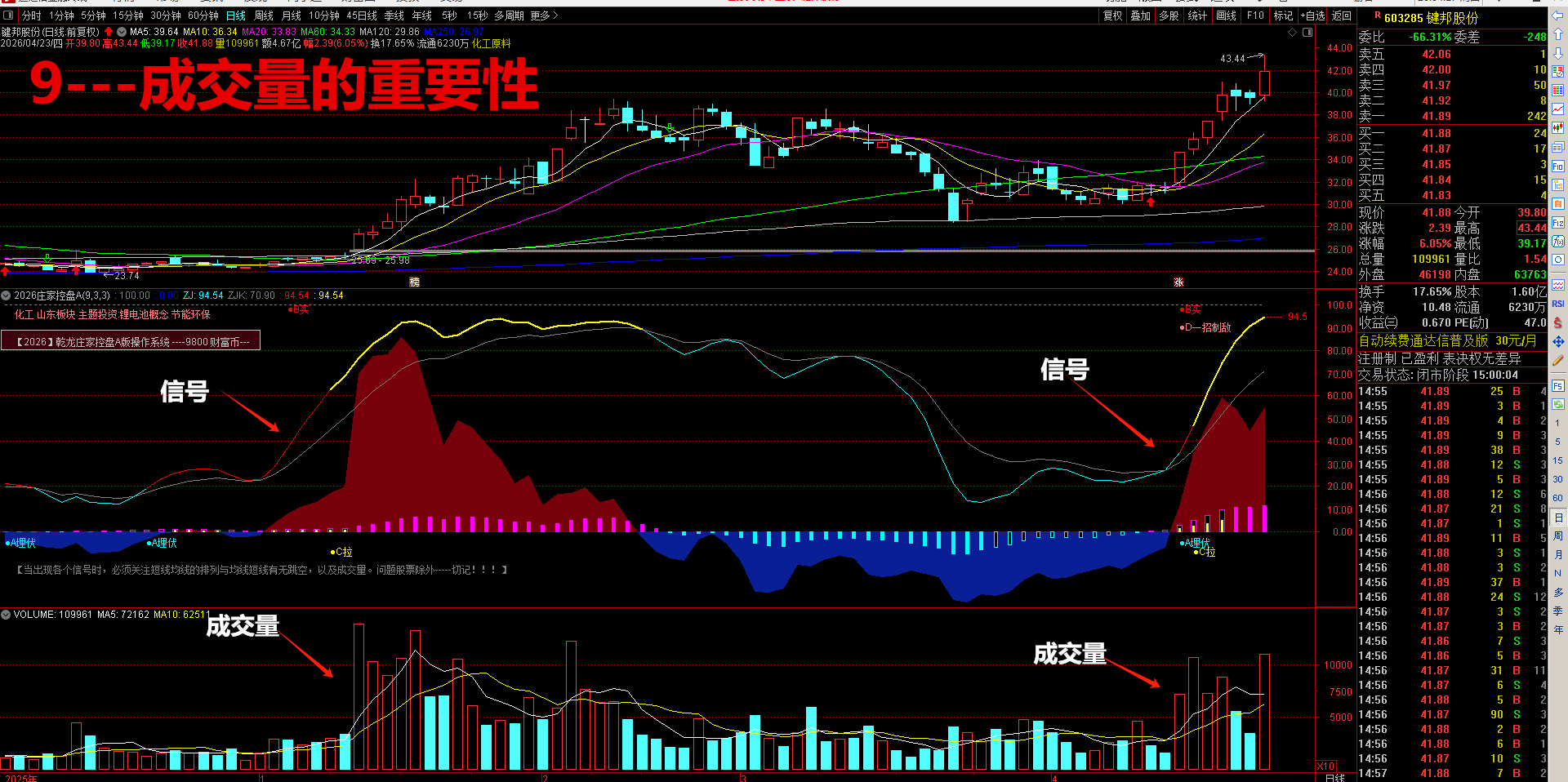
Task: Click the F10 company info sidebar icon
Action: click(1558, 166)
